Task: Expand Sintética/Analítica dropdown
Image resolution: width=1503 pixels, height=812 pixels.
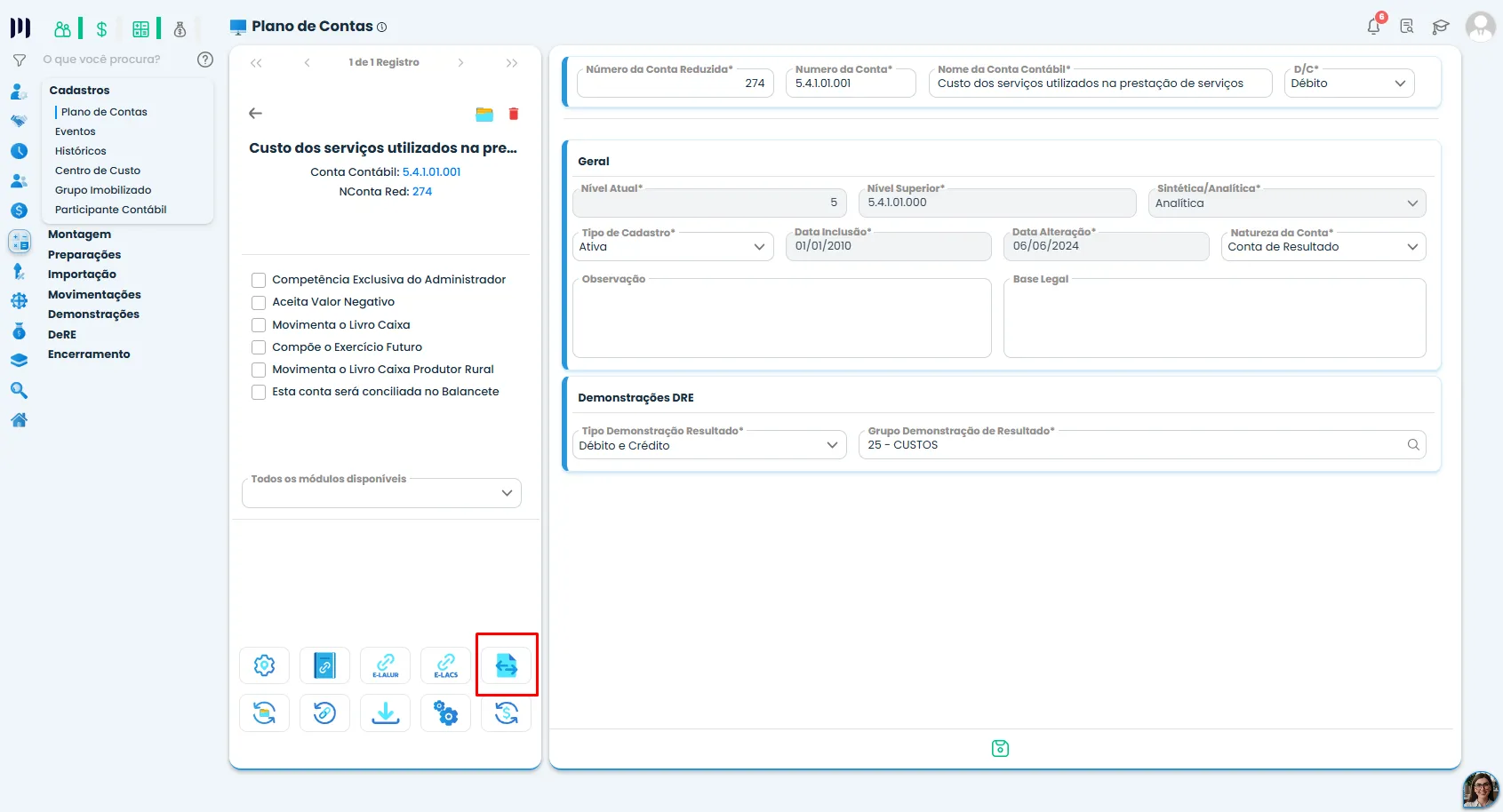Action: (x=1287, y=203)
